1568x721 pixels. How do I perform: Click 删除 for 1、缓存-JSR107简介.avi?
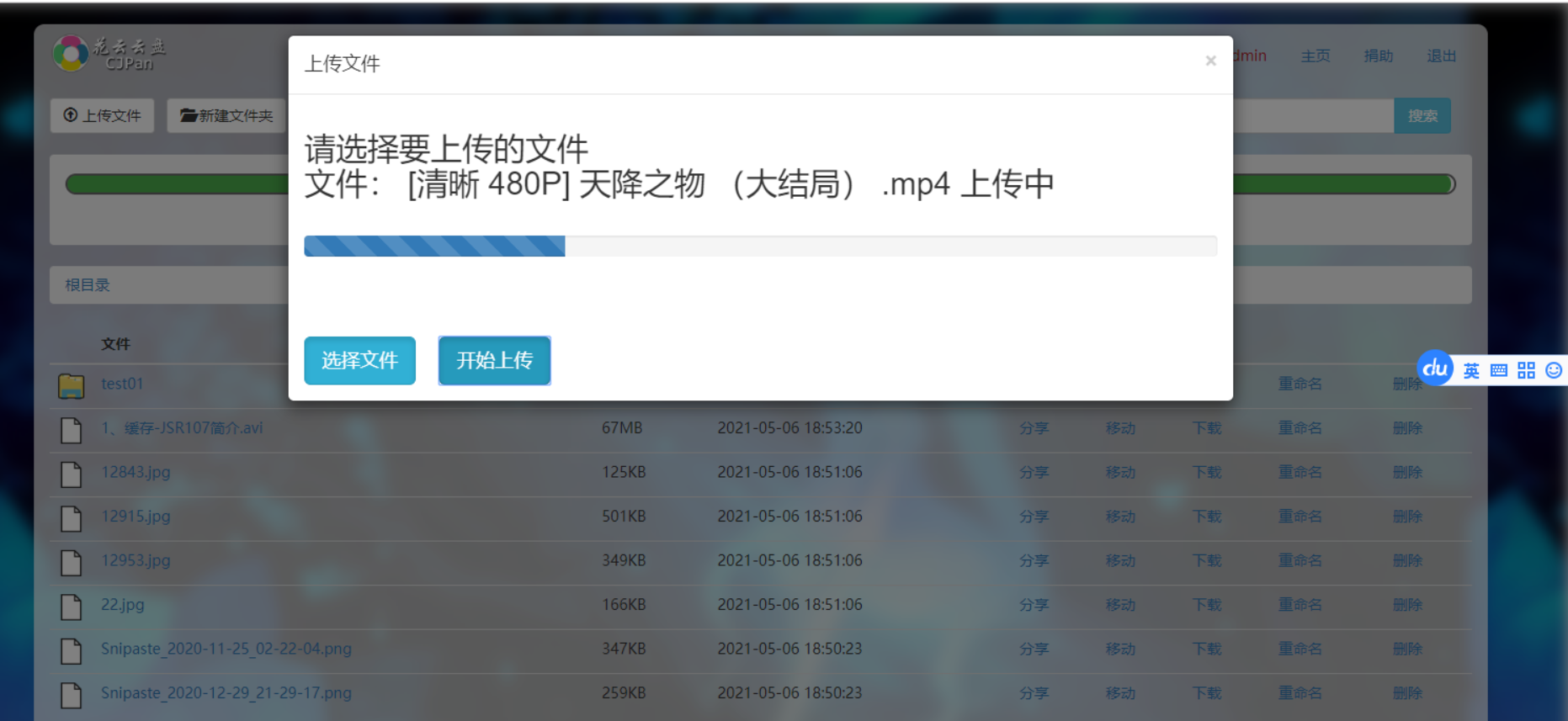tap(1407, 427)
